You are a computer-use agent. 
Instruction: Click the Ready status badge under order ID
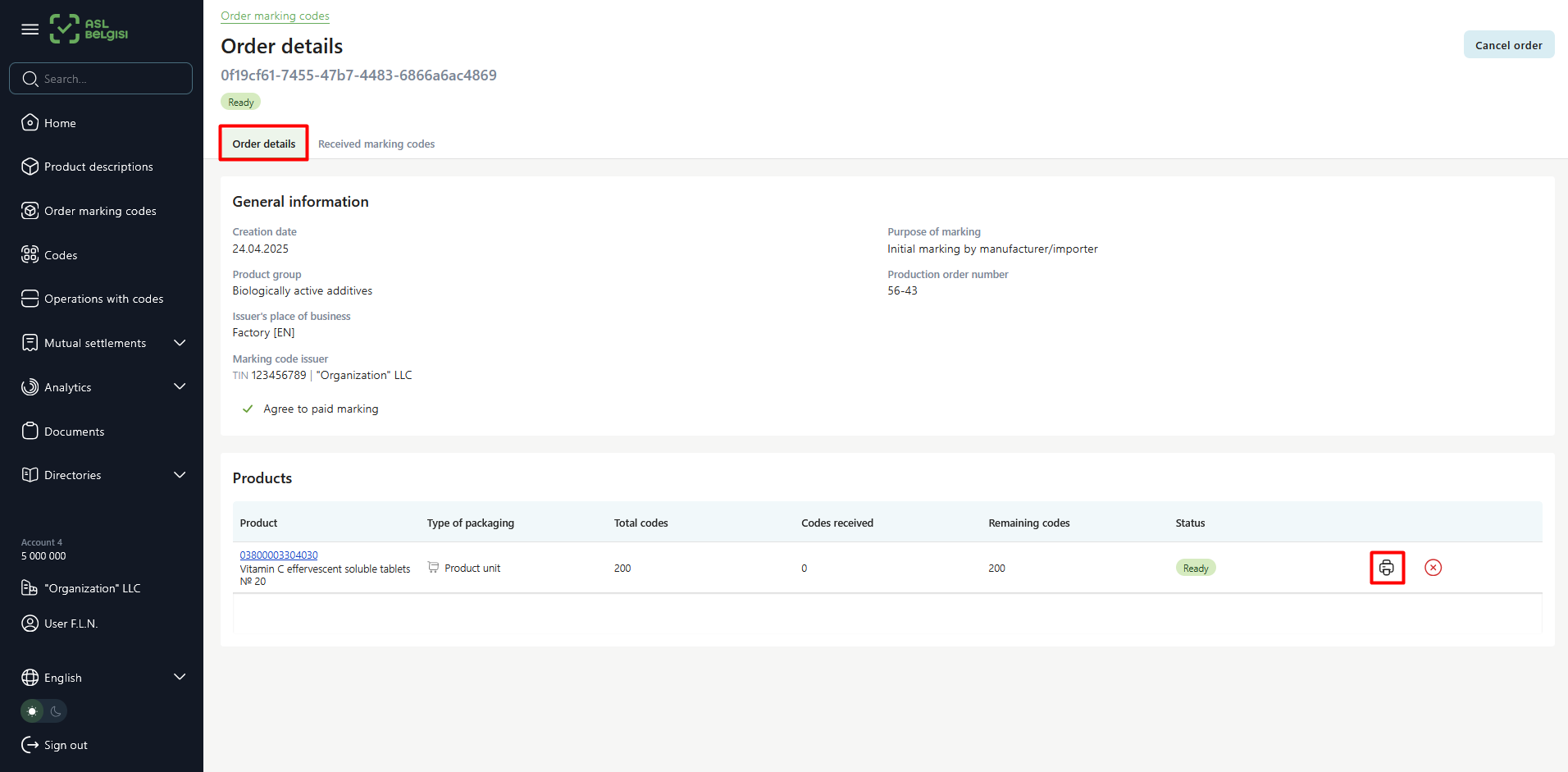tap(240, 102)
